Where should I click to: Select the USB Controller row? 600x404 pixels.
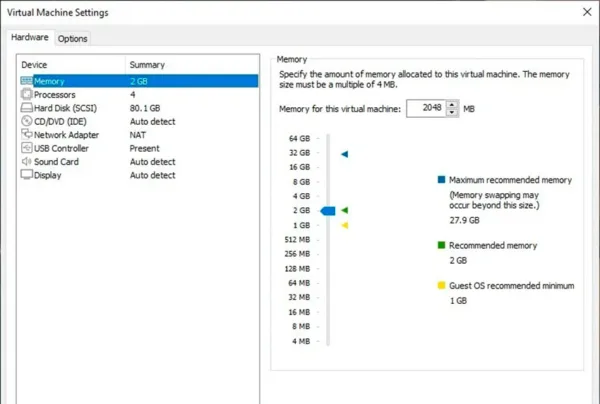(139, 148)
